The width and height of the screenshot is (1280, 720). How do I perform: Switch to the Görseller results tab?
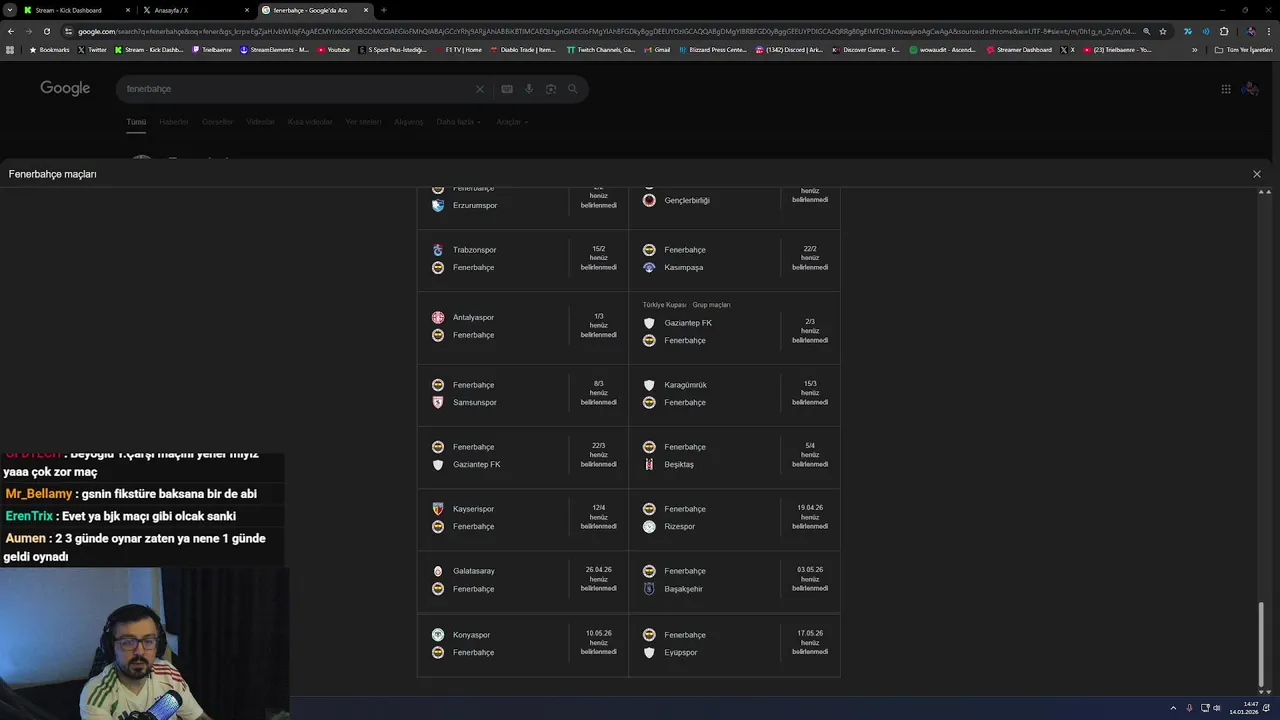(217, 122)
